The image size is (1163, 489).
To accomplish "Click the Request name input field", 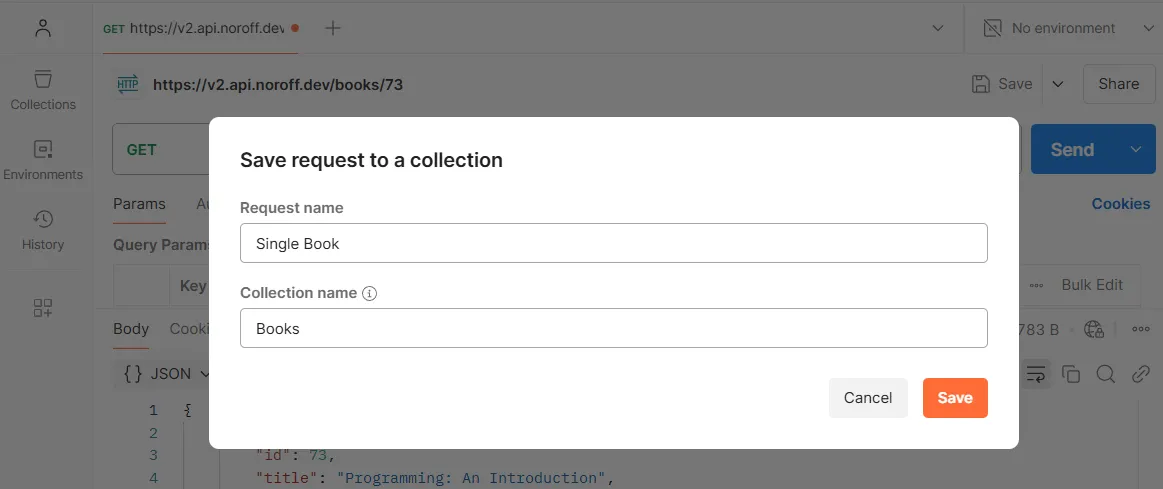I will pos(613,243).
